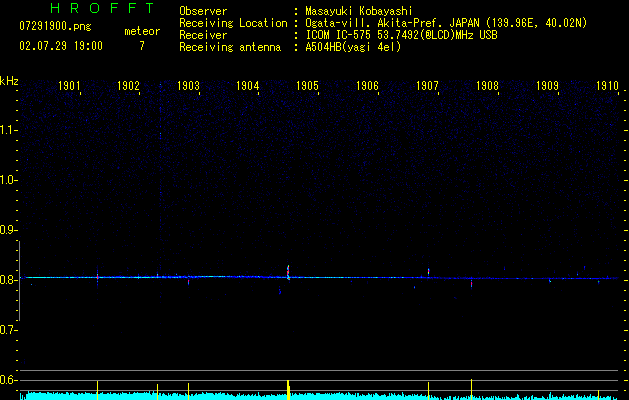The height and width of the screenshot is (400, 629).
Task: Click the 1904 time axis label
Action: coord(248,86)
